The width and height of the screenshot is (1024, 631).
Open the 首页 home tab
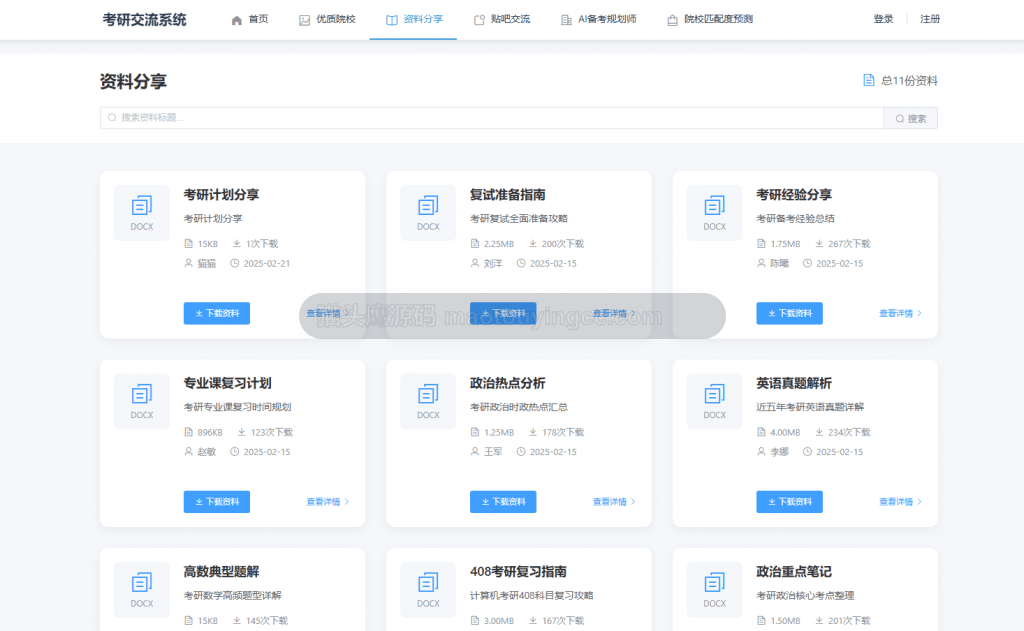click(249, 20)
